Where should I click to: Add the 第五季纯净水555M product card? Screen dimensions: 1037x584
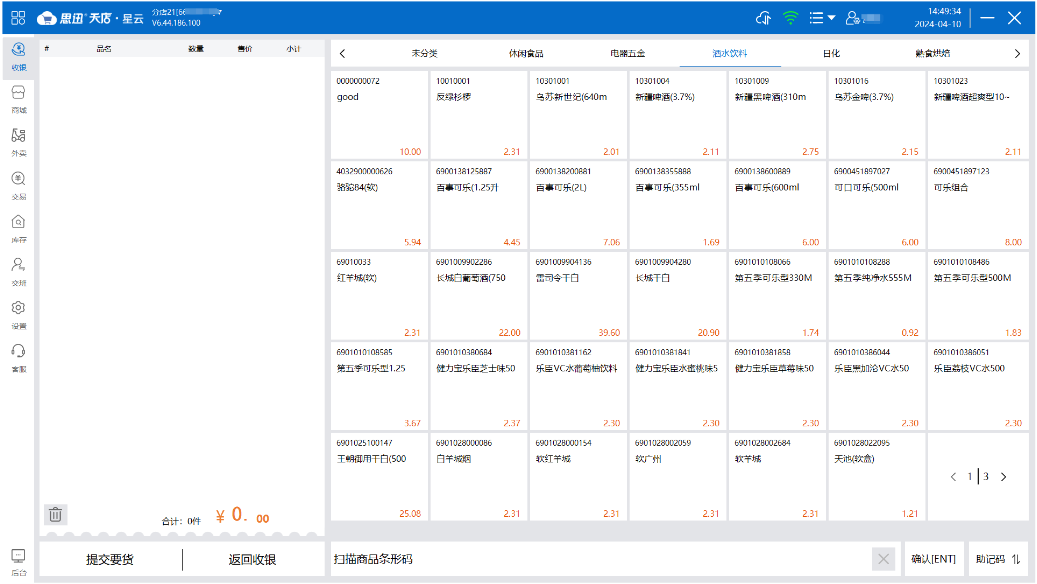[877, 296]
